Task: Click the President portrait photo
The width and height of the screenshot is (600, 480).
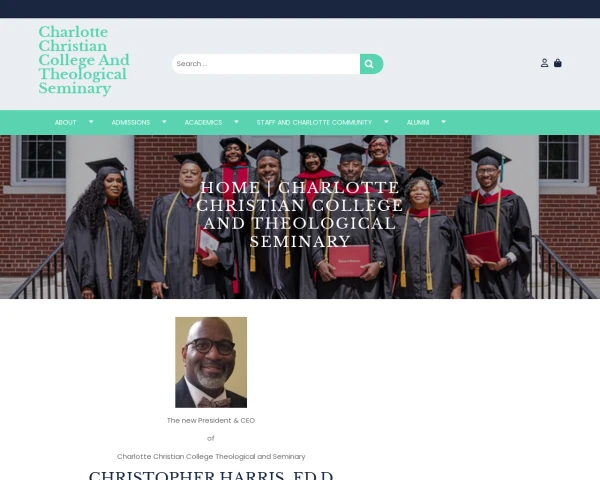Action: (211, 362)
